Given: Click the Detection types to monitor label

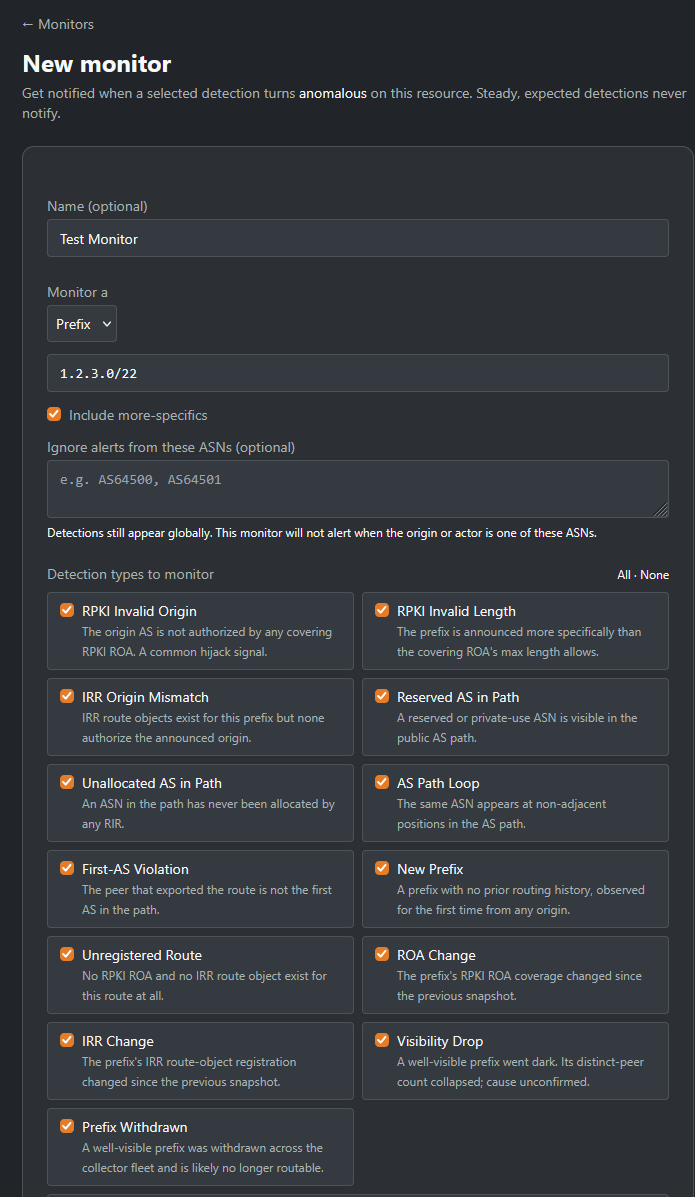Looking at the screenshot, I should click(131, 574).
